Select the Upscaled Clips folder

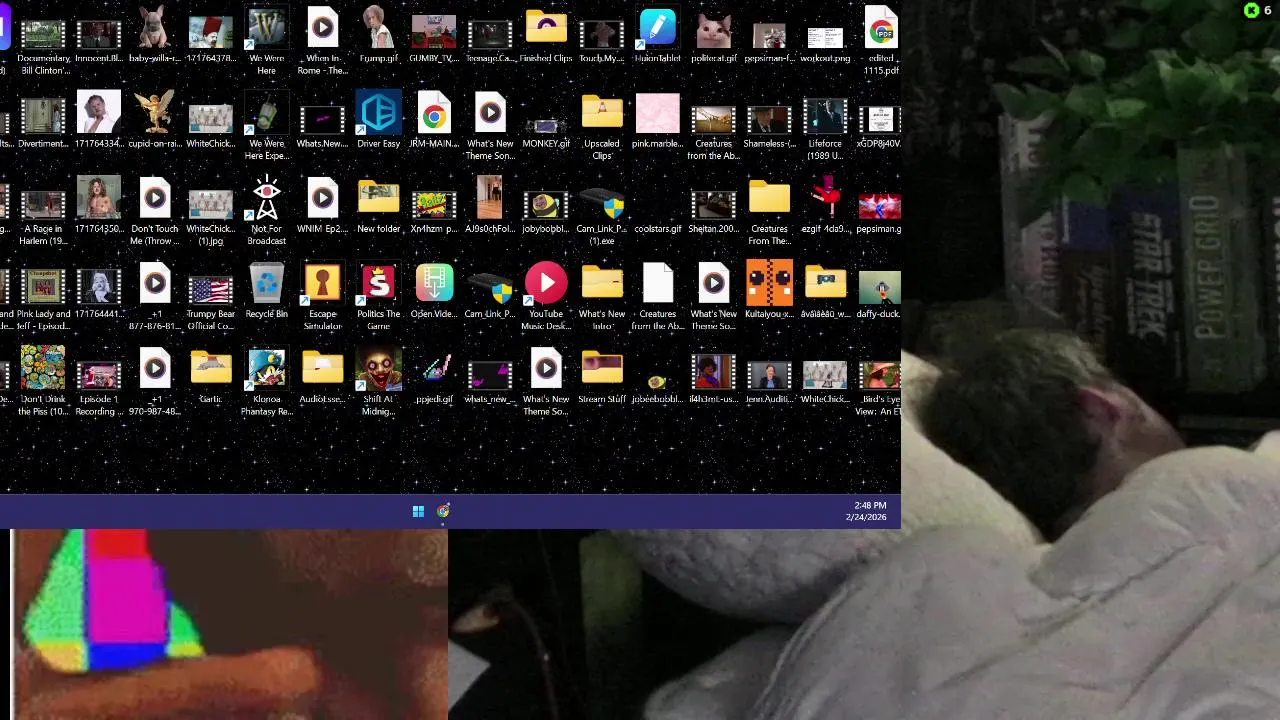click(602, 128)
